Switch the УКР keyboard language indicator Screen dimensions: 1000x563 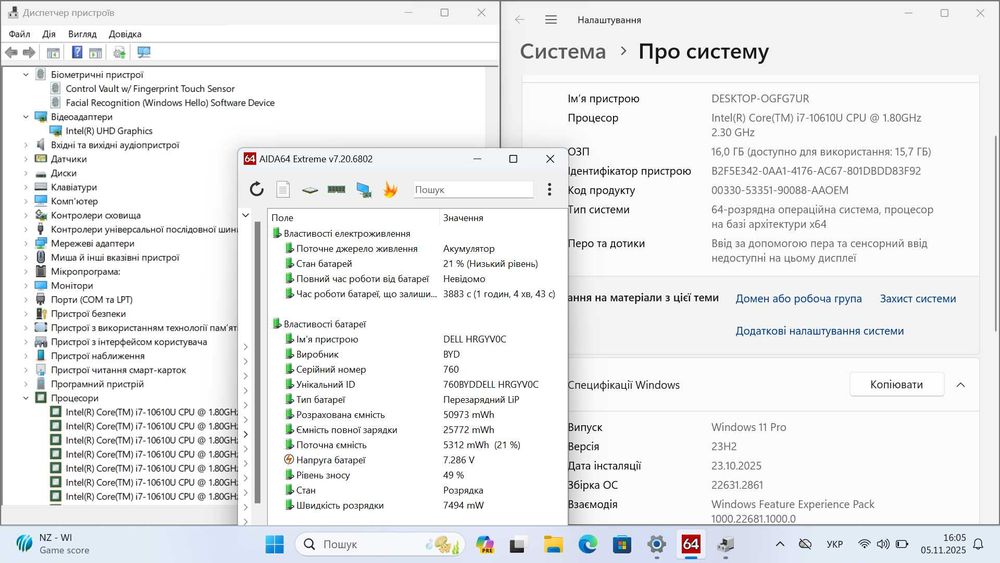click(x=834, y=544)
